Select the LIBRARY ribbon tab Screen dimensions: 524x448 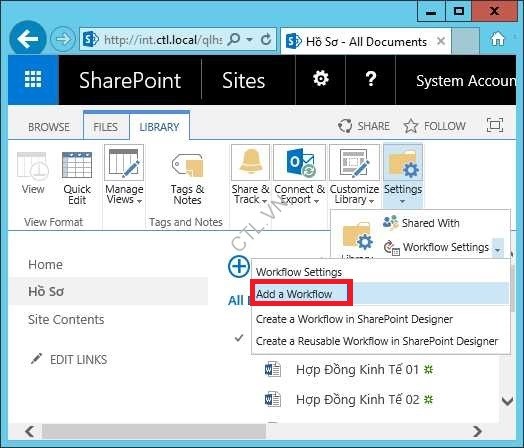[x=159, y=127]
